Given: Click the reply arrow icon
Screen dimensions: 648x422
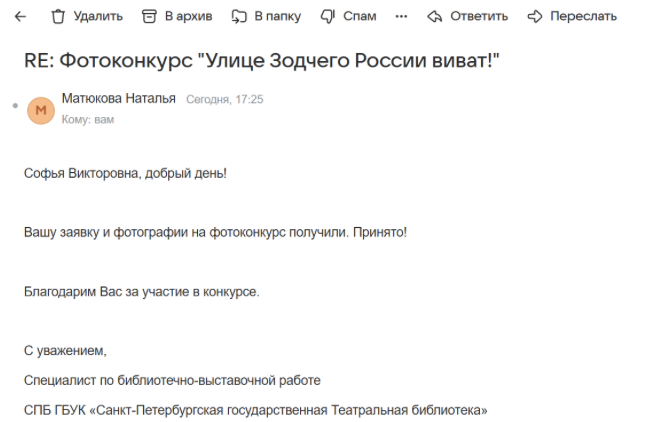Looking at the screenshot, I should pyautogui.click(x=434, y=16).
